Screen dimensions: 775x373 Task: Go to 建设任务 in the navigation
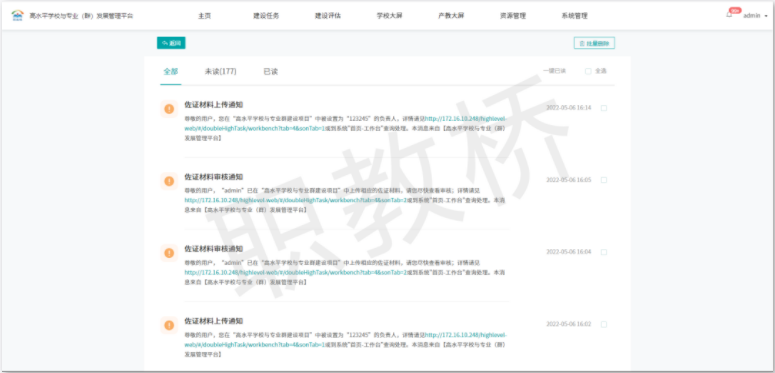pos(266,16)
